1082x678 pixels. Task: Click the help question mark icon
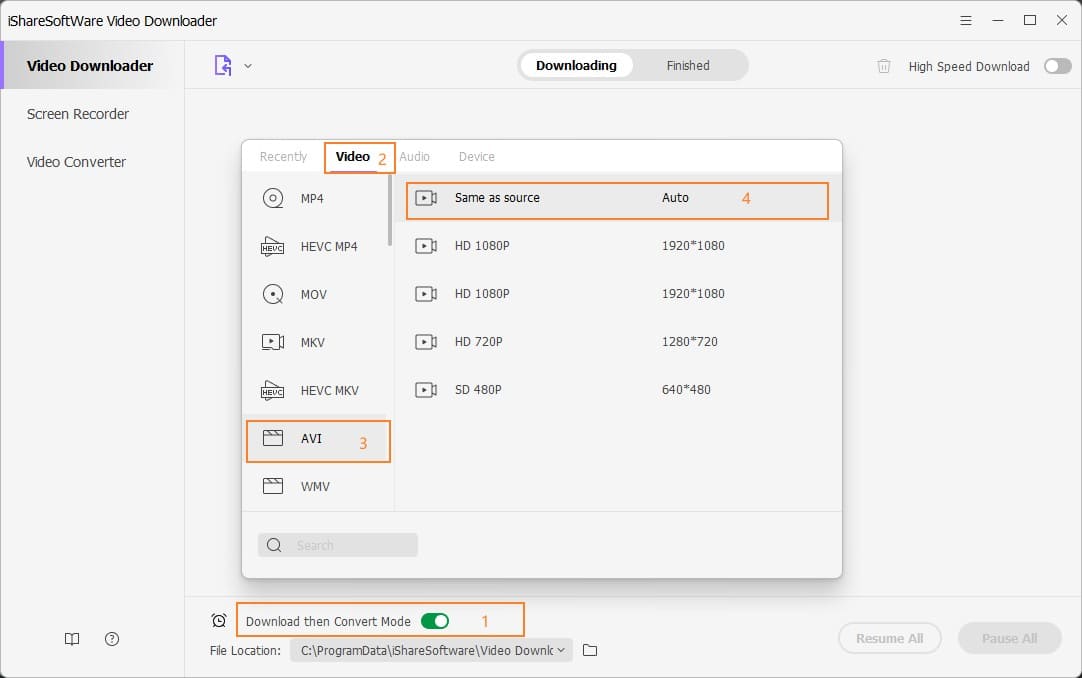[x=111, y=639]
